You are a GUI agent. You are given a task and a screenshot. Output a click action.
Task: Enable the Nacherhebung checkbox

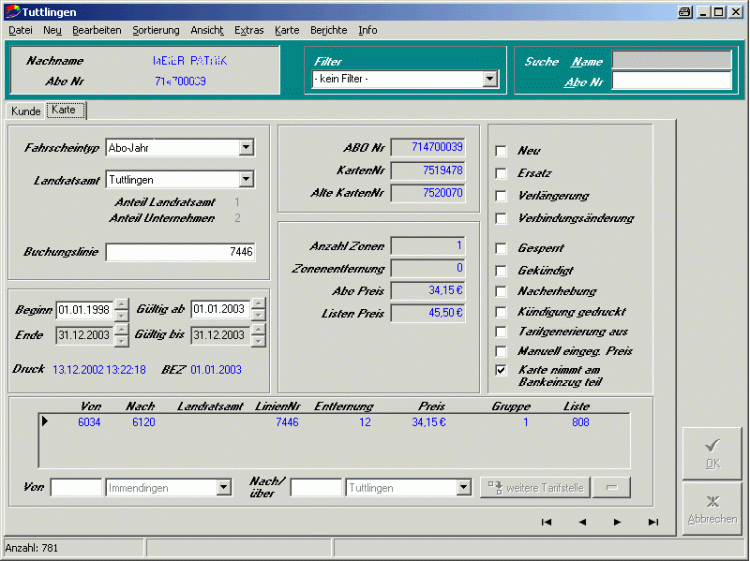(x=501, y=291)
